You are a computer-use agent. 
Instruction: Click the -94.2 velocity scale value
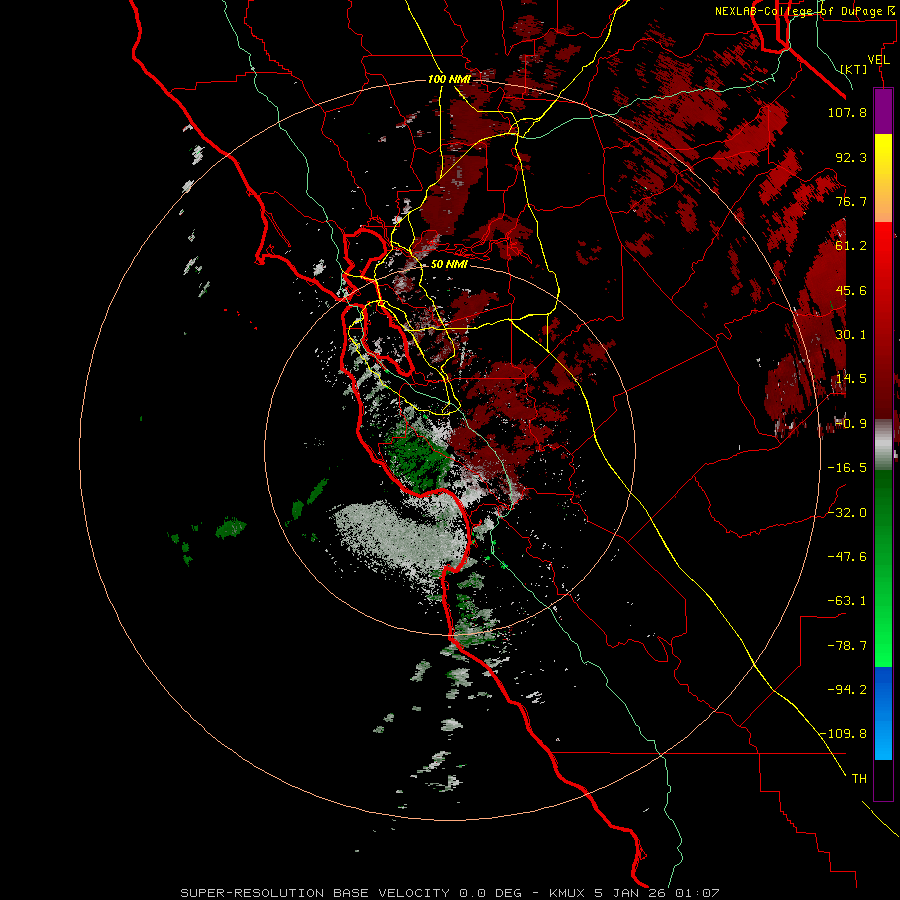tap(847, 690)
